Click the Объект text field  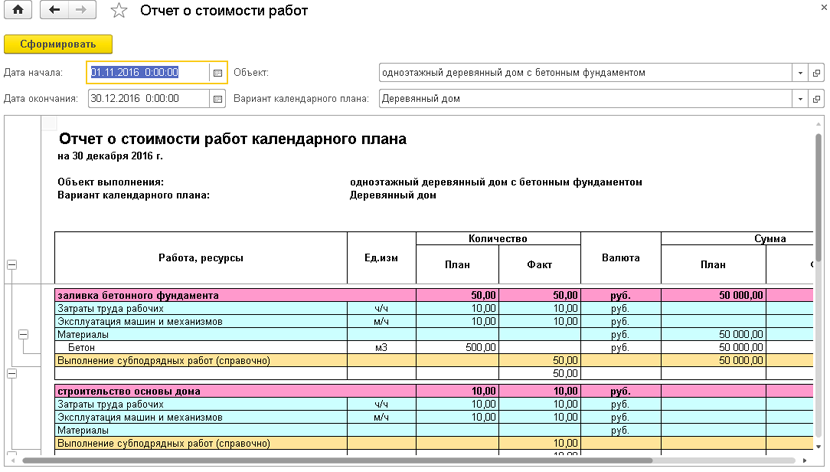coord(585,73)
